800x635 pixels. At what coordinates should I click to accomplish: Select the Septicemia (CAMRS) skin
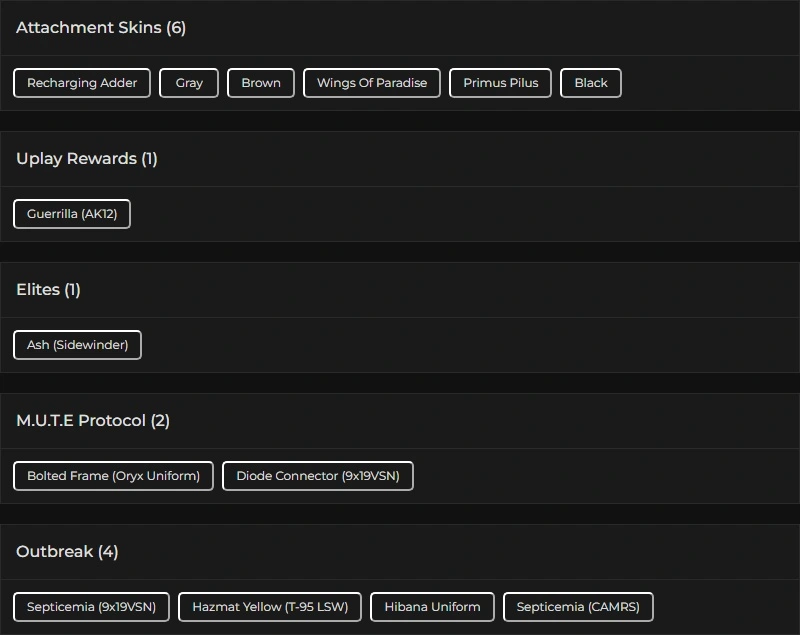tap(578, 607)
